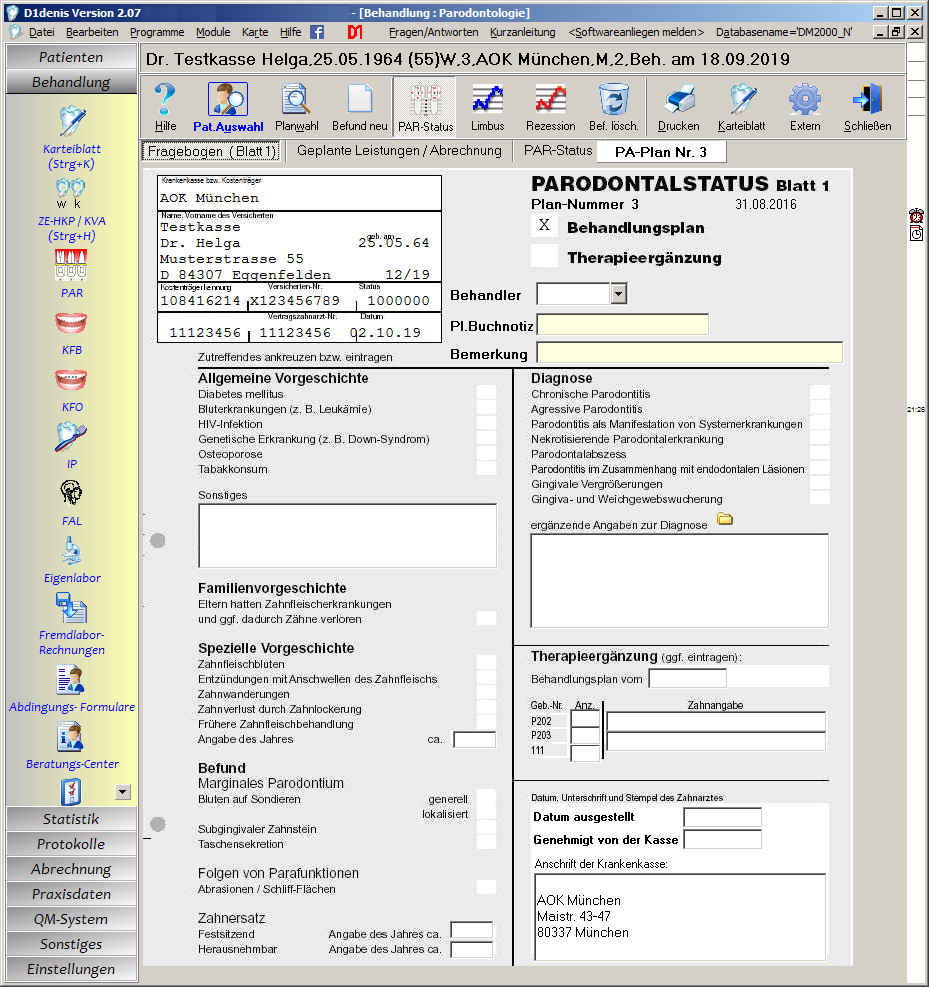
Task: Open Pat.Auswahl patient selection
Action: point(228,107)
